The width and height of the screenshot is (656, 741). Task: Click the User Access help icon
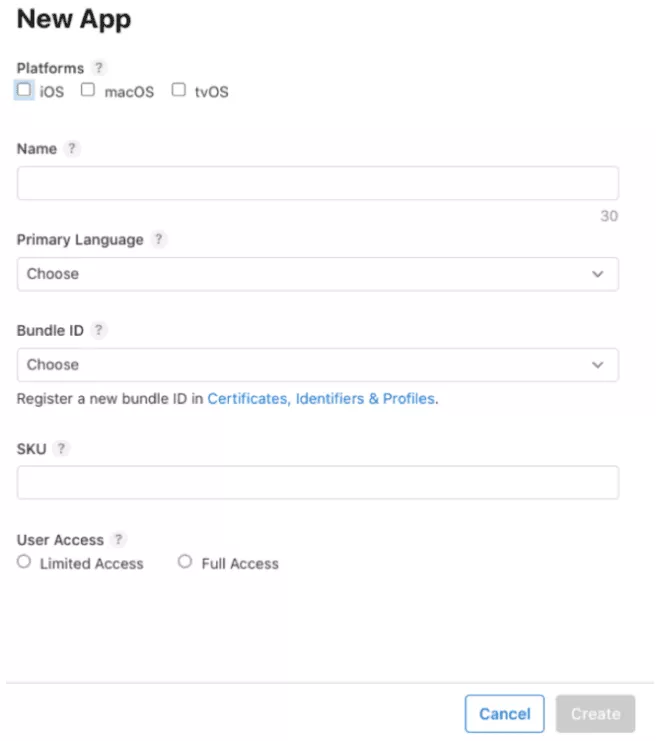coord(119,540)
